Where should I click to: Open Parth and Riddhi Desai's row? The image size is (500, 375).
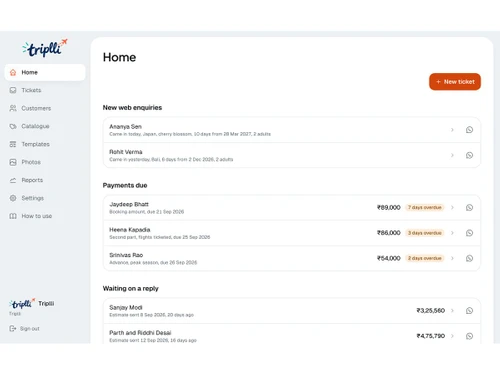pos(292,334)
